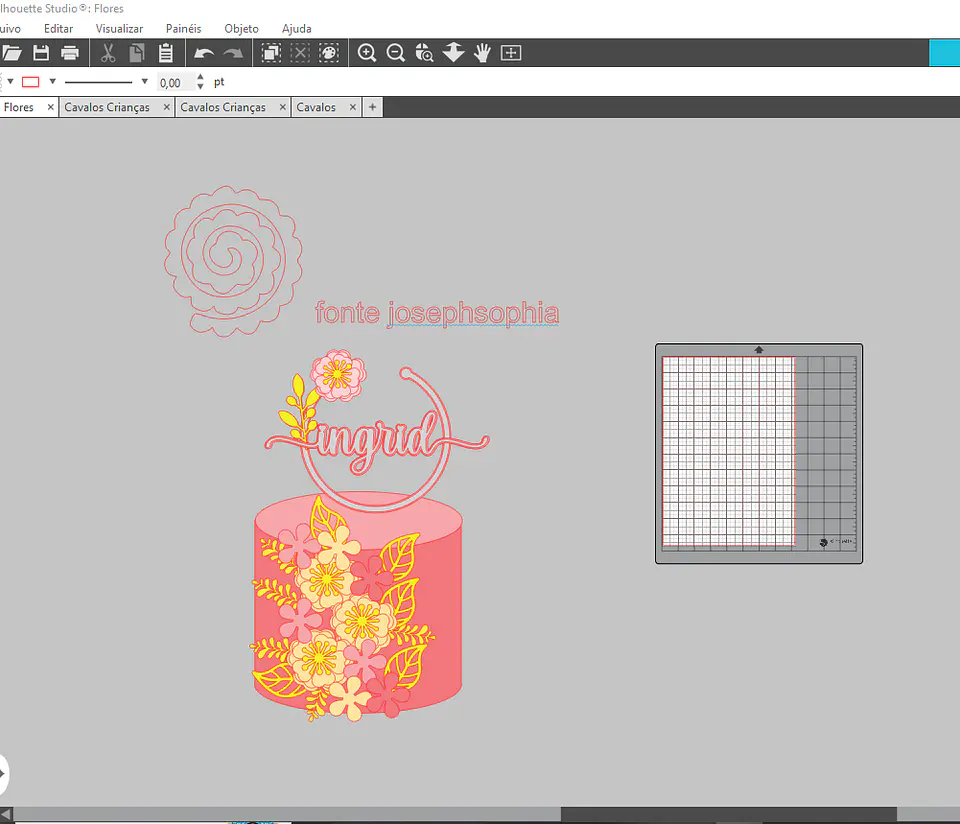Screen dimensions: 960x824
Task: Click the Open folder icon
Action: click(x=11, y=53)
